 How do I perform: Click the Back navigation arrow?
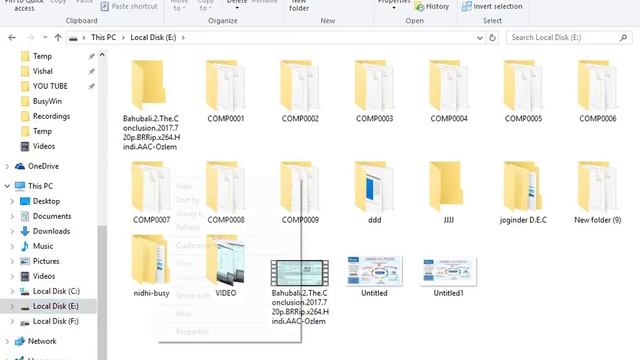click(12, 38)
